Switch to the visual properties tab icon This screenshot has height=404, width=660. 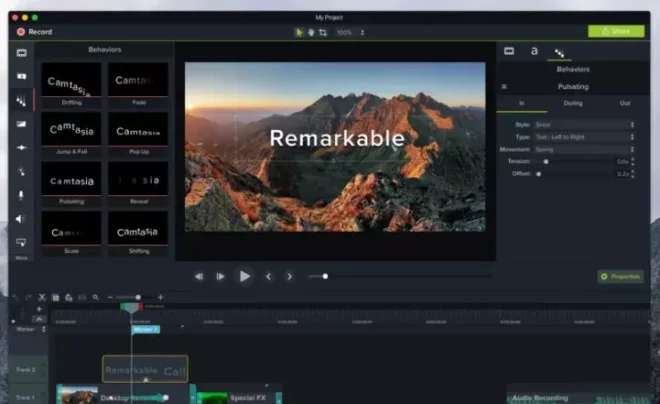click(x=509, y=51)
